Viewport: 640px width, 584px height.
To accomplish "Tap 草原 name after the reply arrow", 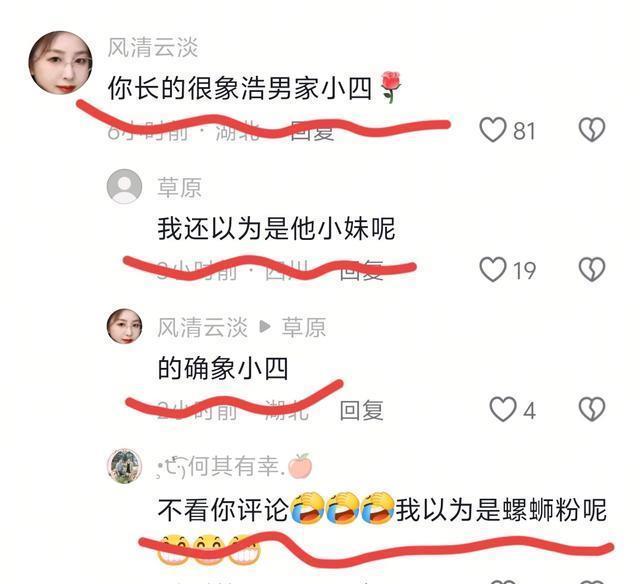I will 304,327.
